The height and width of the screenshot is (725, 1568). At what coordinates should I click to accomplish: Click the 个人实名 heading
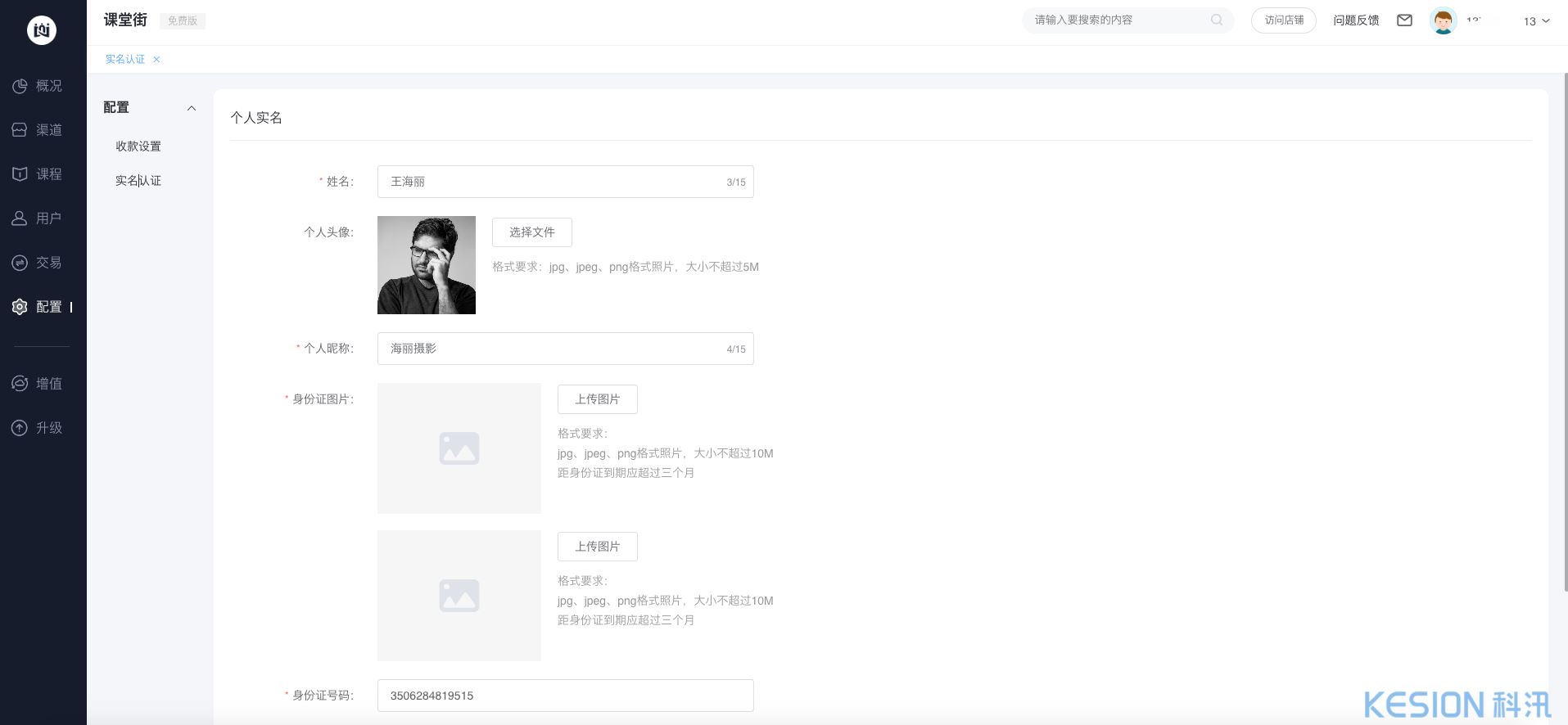(256, 118)
